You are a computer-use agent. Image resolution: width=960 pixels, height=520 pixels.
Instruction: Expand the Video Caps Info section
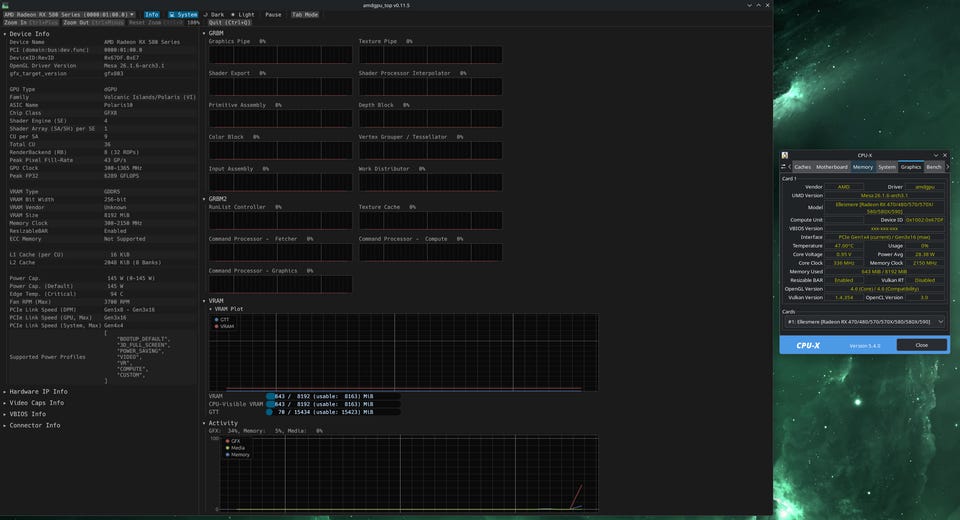click(x=34, y=403)
